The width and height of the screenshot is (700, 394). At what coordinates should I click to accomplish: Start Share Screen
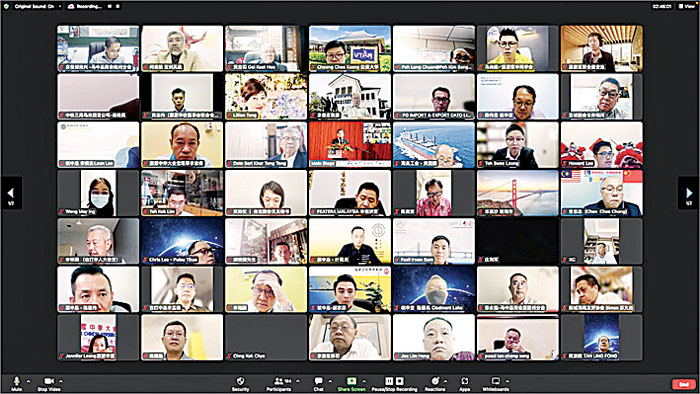click(x=351, y=383)
